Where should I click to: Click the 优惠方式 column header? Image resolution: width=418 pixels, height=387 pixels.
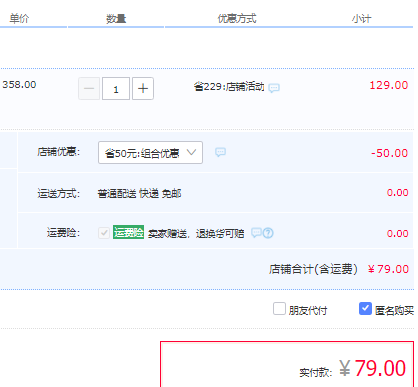tap(237, 18)
